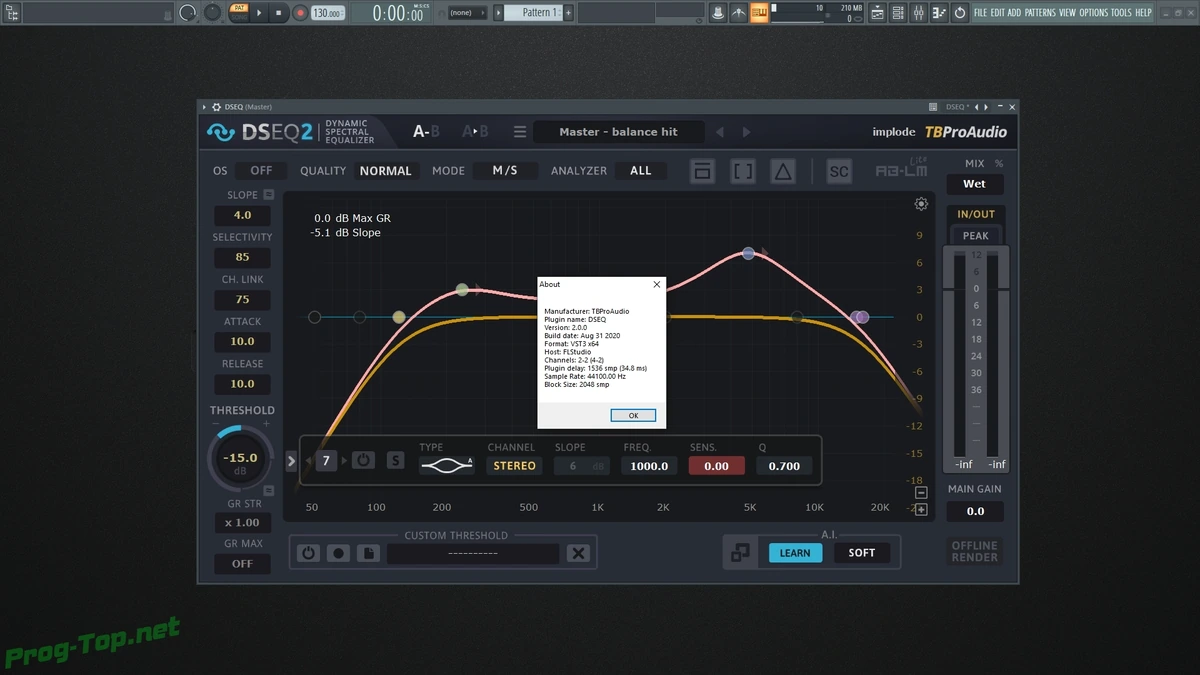Viewport: 1200px width, 675px height.
Task: Click OFFLINE RENDER button
Action: (975, 551)
